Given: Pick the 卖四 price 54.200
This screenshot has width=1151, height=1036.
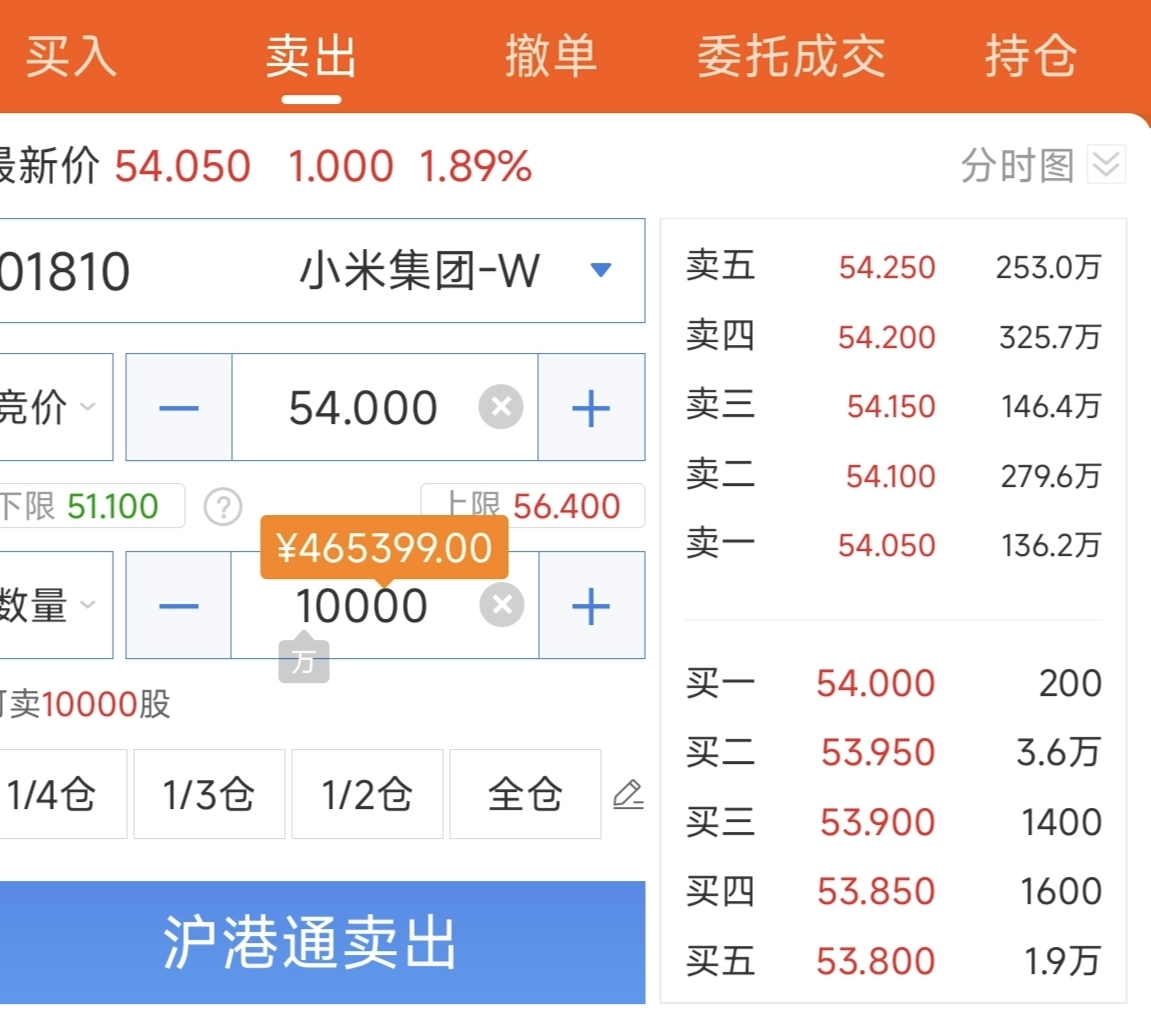Looking at the screenshot, I should pyautogui.click(x=887, y=337).
